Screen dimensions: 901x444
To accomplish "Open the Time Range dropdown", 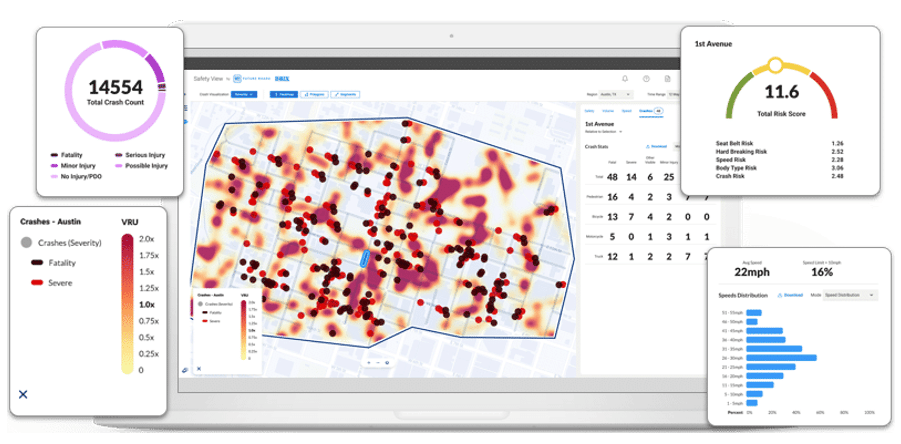I will pyautogui.click(x=672, y=94).
